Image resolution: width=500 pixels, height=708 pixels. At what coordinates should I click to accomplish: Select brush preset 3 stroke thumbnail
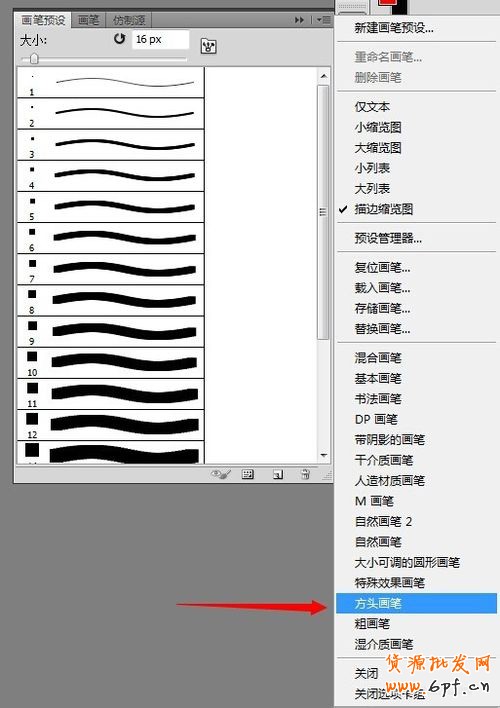[111, 144]
